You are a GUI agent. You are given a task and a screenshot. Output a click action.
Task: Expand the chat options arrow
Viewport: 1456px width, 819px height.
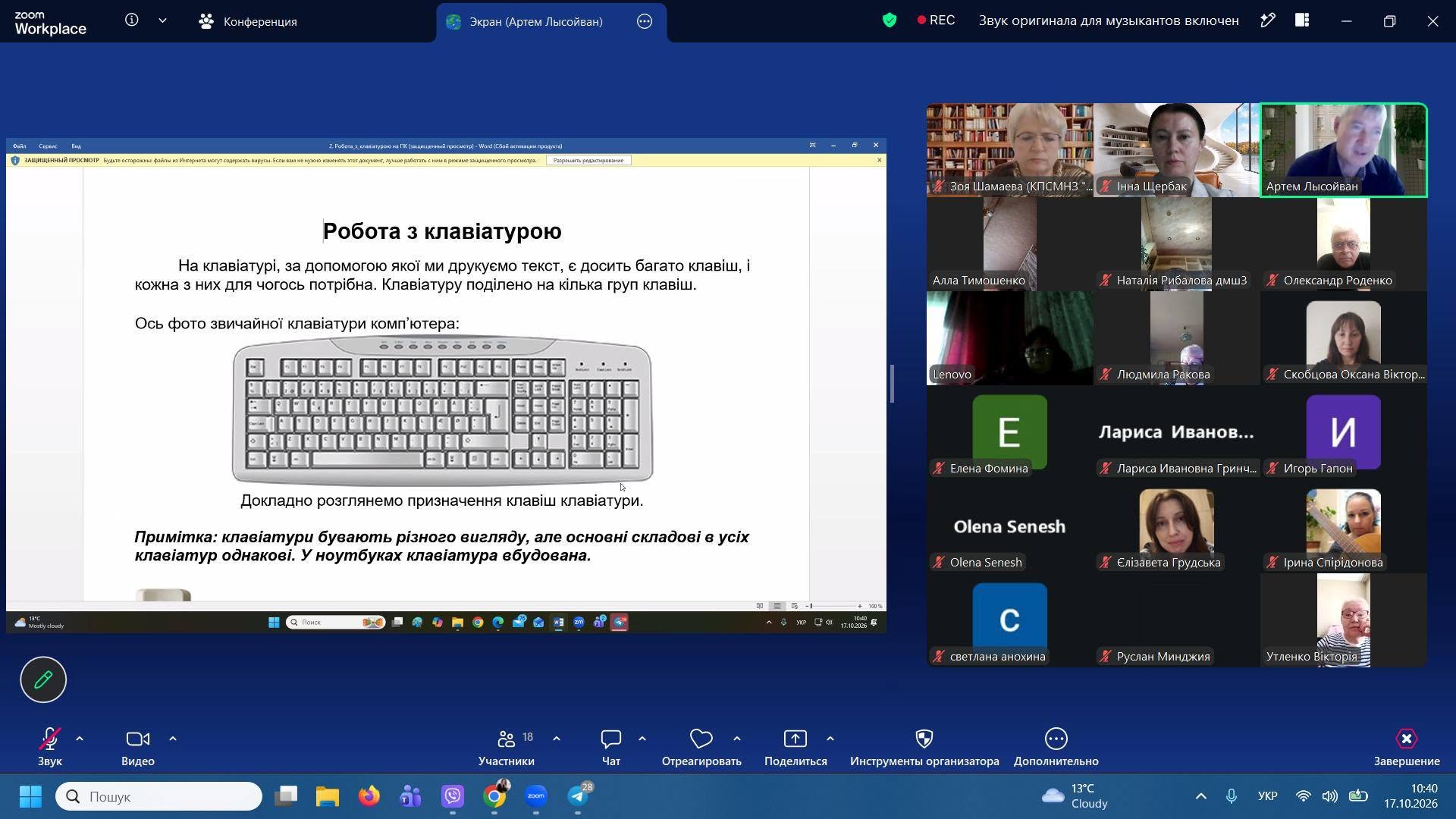(642, 739)
